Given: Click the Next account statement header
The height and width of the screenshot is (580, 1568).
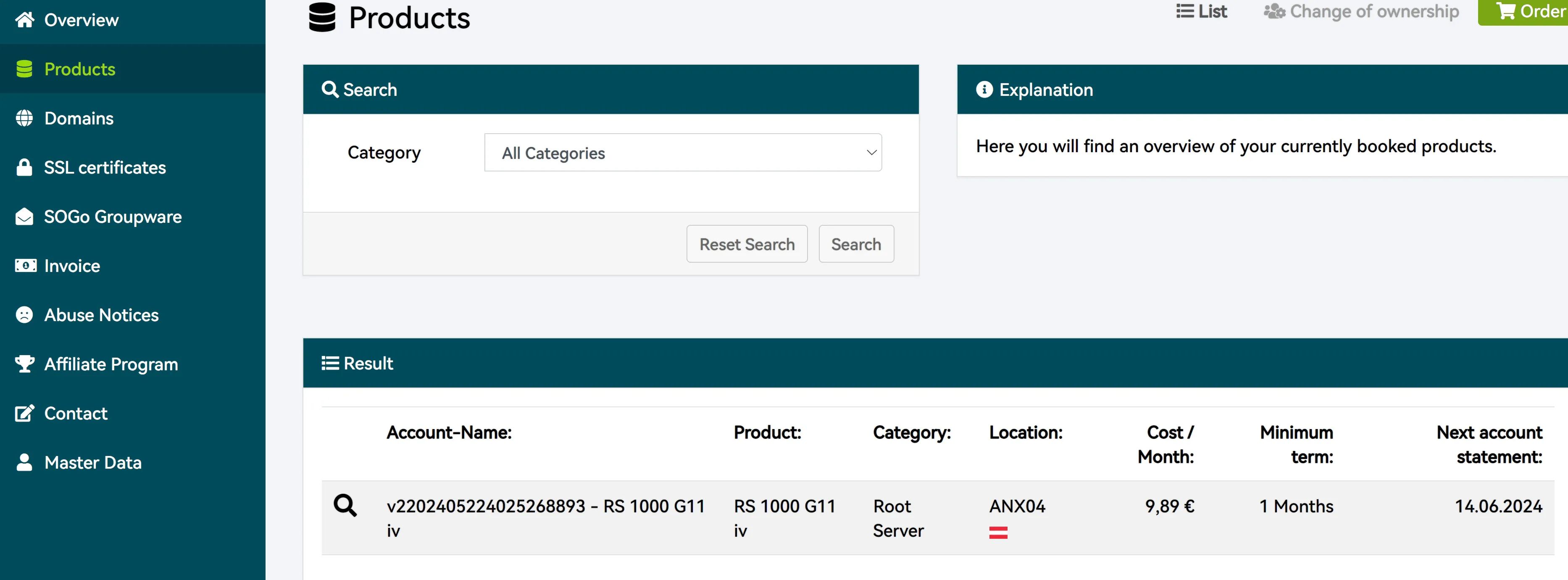Looking at the screenshot, I should point(1489,444).
